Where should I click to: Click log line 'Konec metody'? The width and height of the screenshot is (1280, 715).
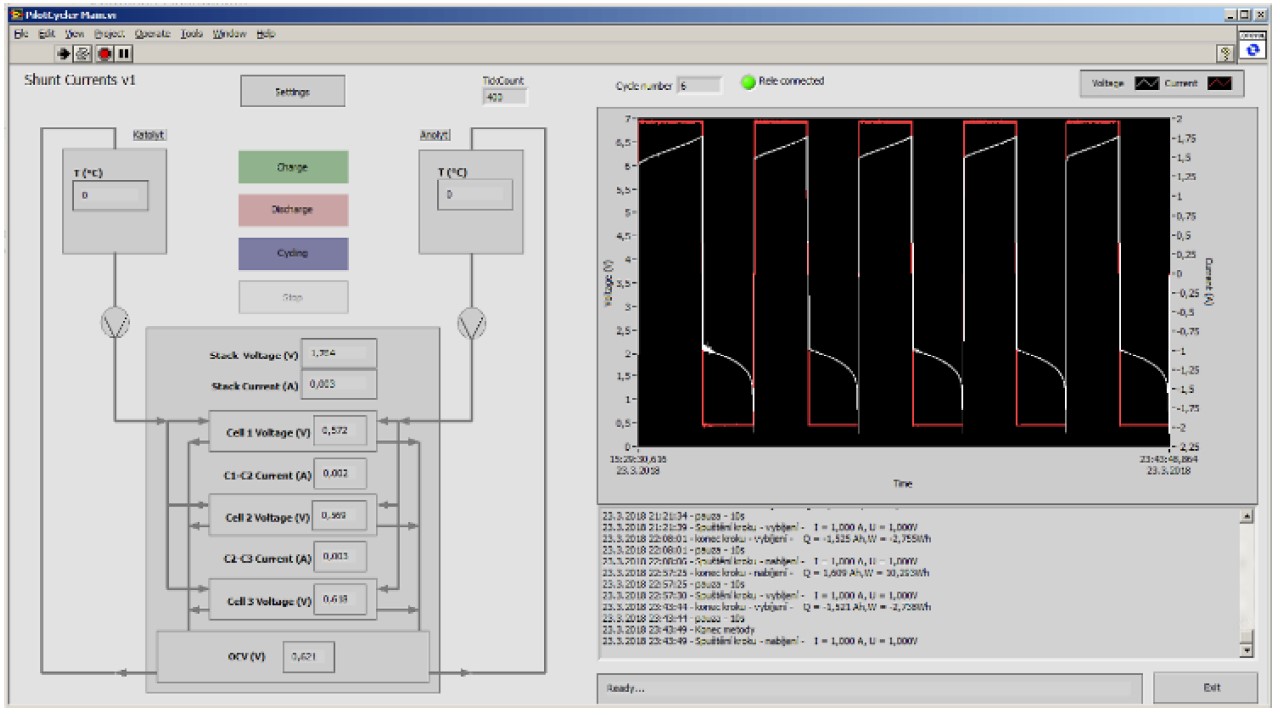point(680,629)
